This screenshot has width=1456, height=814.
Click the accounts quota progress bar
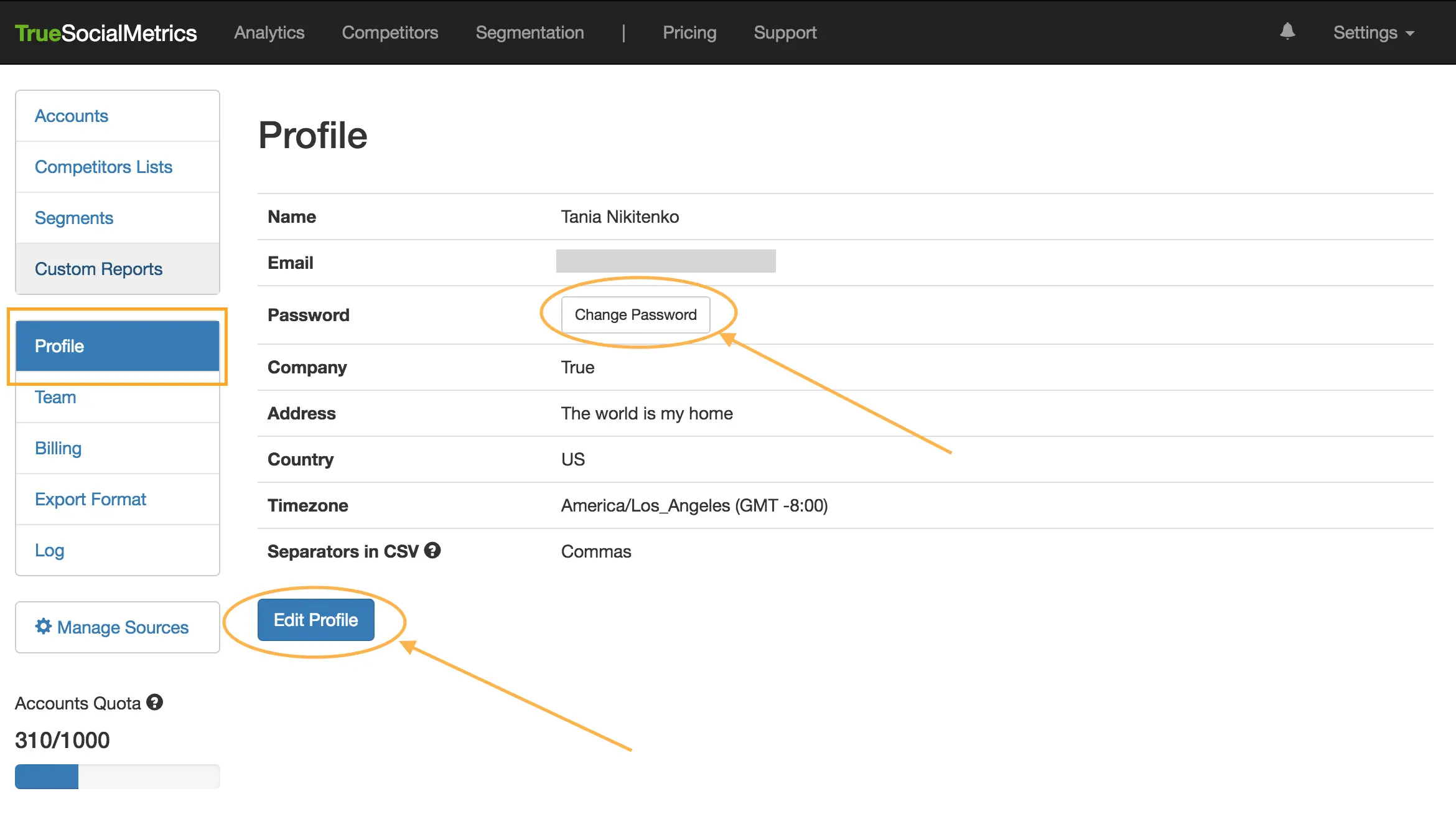117,777
